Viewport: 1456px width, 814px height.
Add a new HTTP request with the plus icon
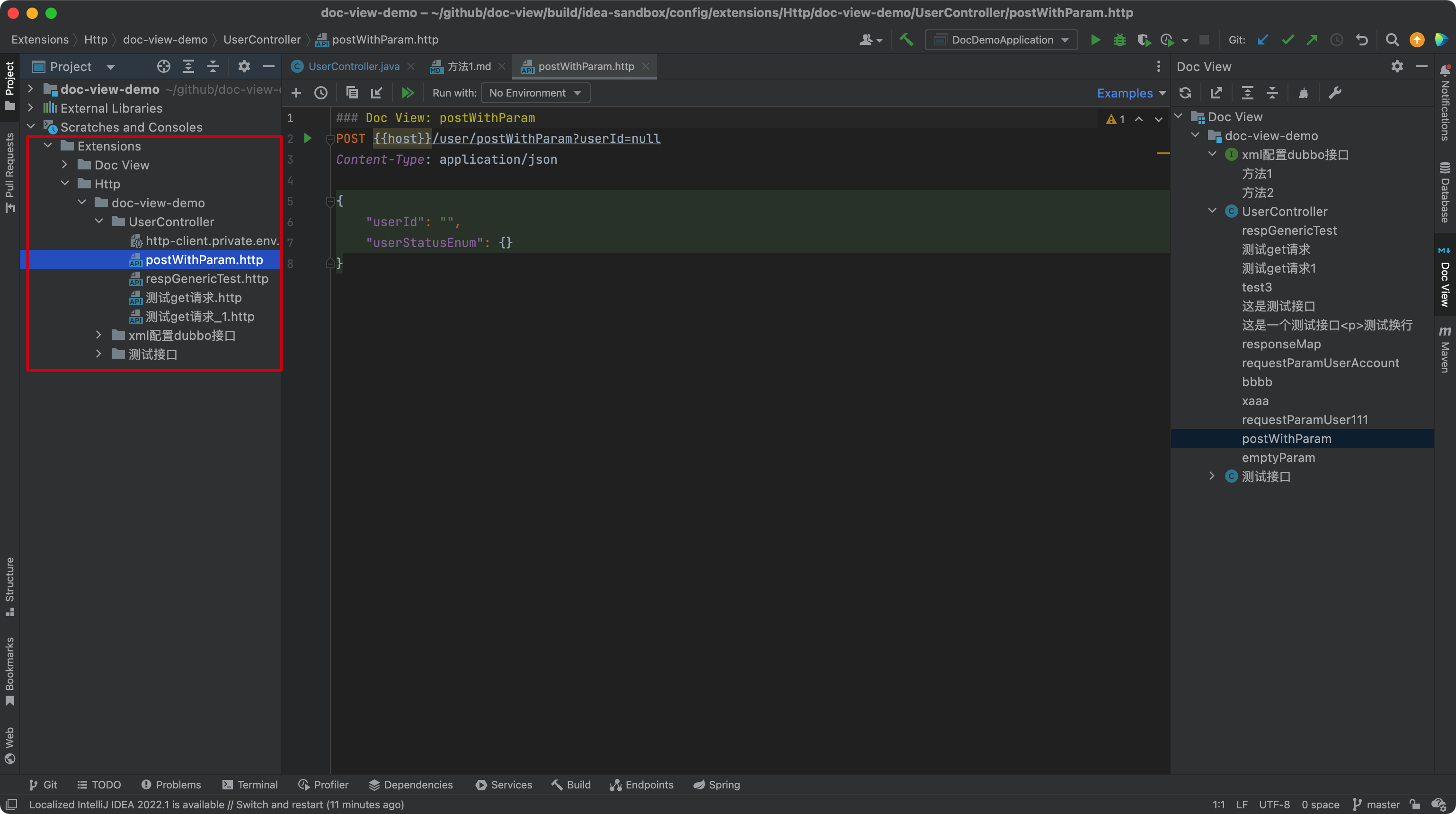point(296,93)
